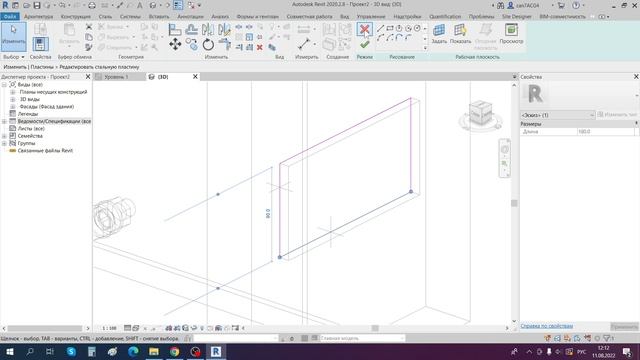Select the Copy tool next to Move
Screen dimensions: 640x360
click(x=191, y=44)
